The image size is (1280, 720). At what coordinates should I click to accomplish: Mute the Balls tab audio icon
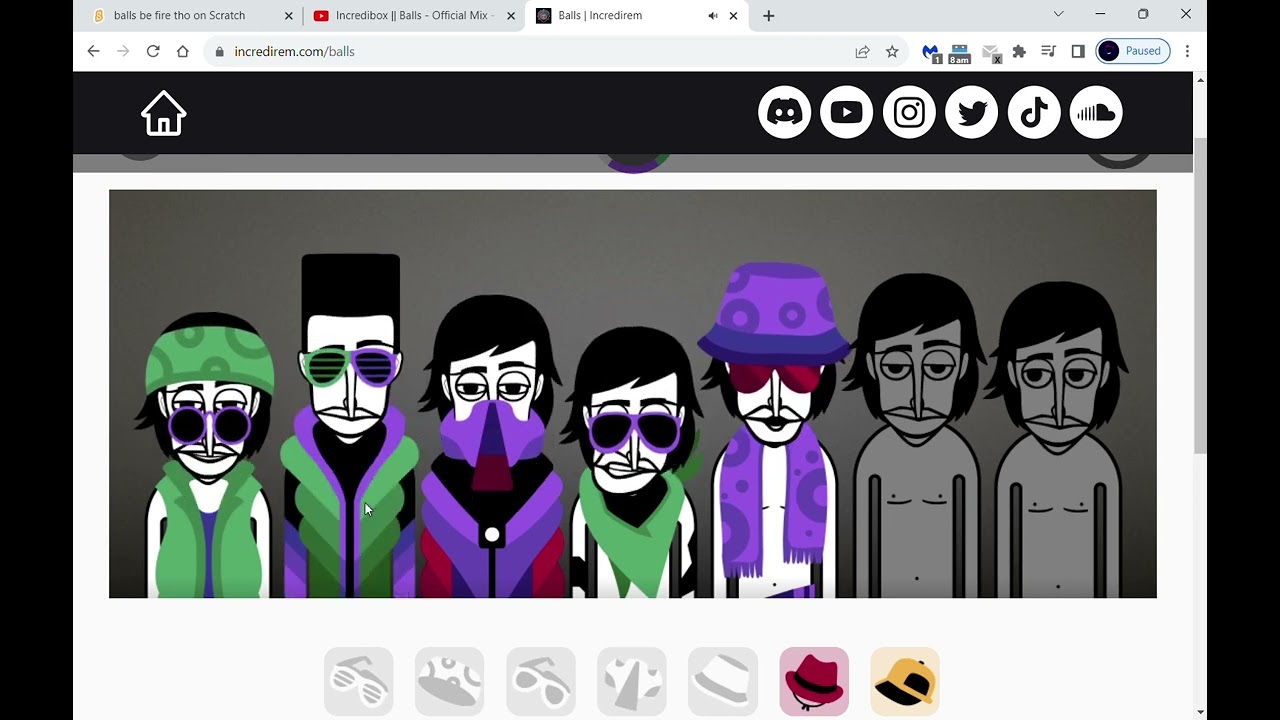click(713, 16)
